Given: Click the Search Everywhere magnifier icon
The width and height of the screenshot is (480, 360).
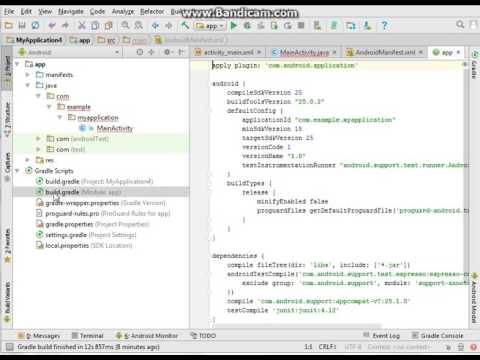Looking at the screenshot, I should [x=460, y=25].
